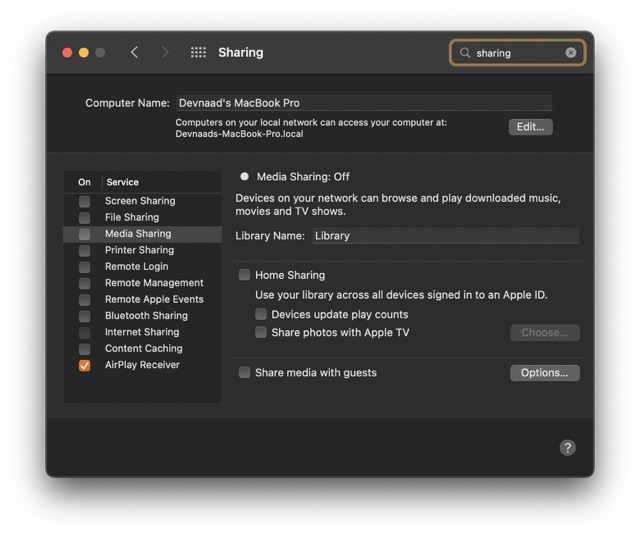Click the back navigation arrow
Image resolution: width=640 pixels, height=538 pixels.
135,52
